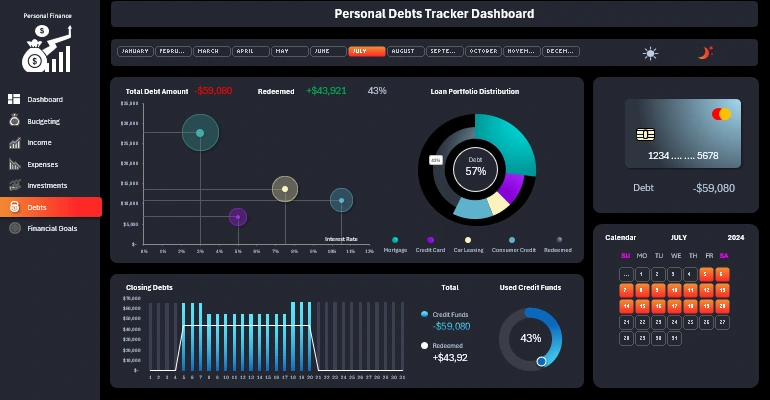The image size is (770, 400).
Task: Click the Dashboard grid icon in sidebar
Action: tap(14, 99)
